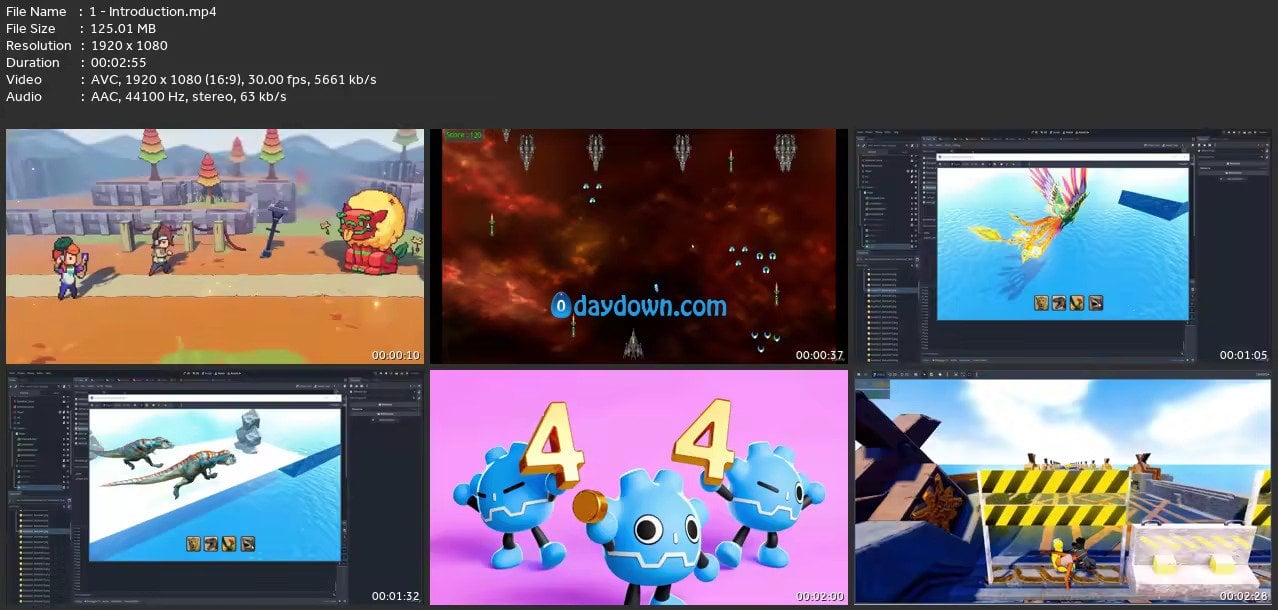Click the "Resolution" label
1278x610 pixels.
pyautogui.click(x=39, y=46)
